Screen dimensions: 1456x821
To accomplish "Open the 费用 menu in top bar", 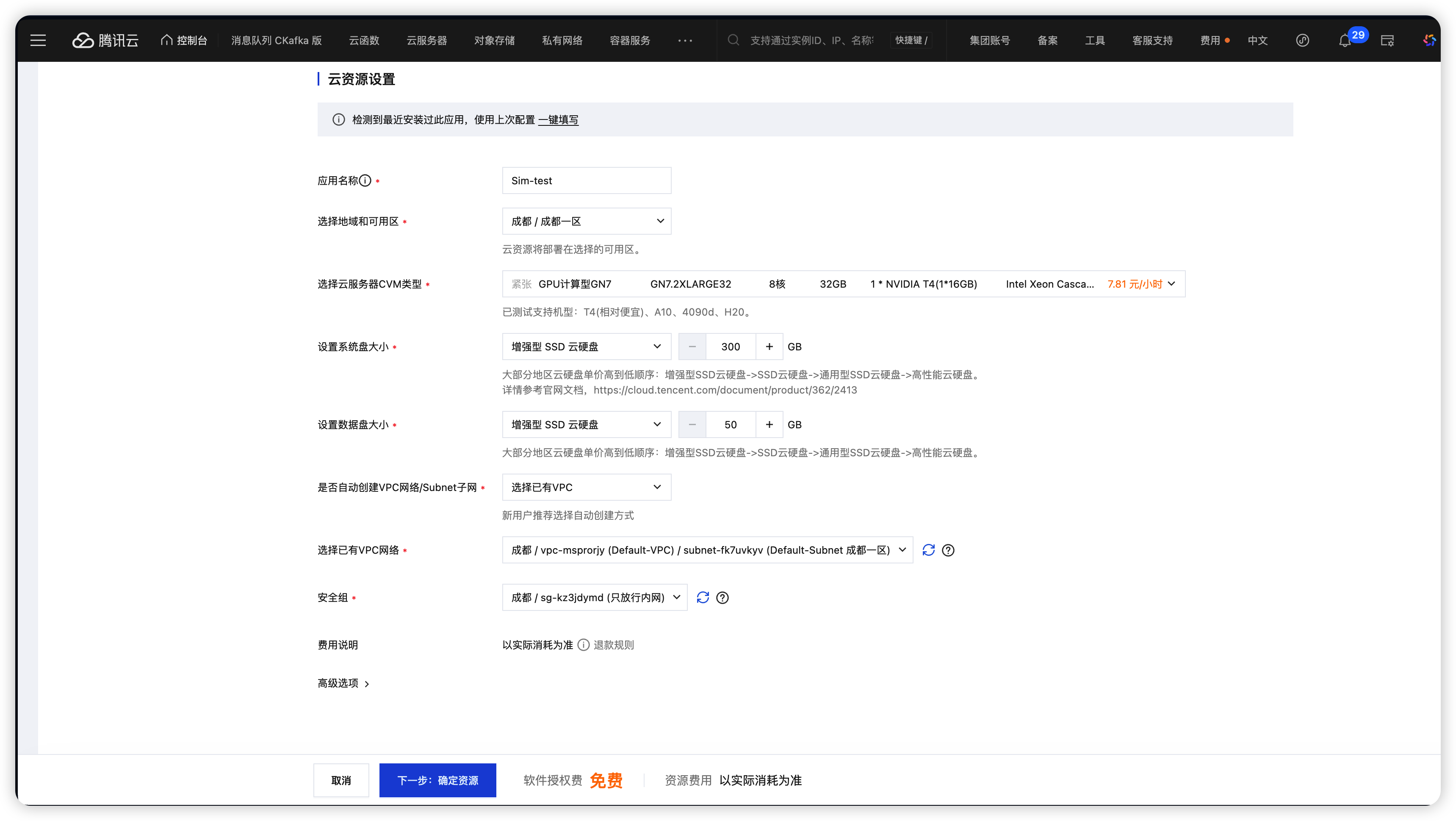I will coord(1210,40).
